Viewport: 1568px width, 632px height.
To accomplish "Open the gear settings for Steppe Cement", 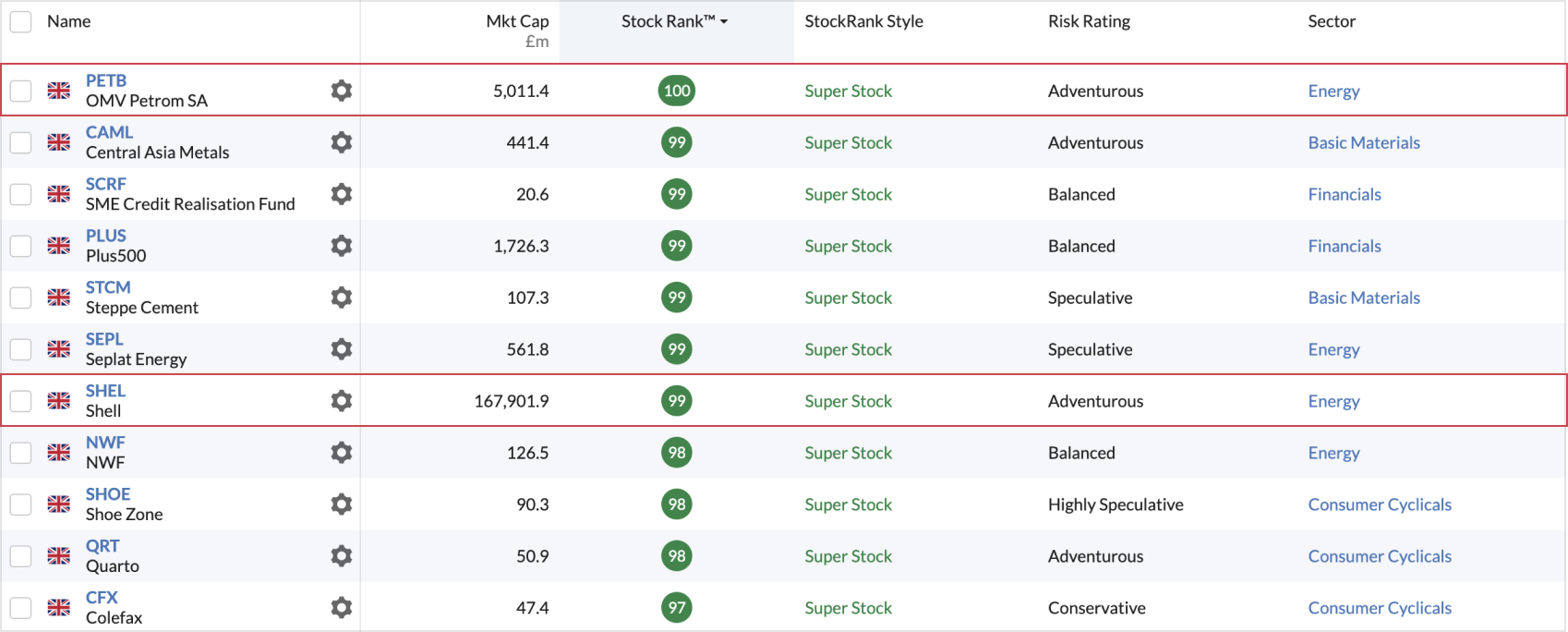I will (x=342, y=298).
